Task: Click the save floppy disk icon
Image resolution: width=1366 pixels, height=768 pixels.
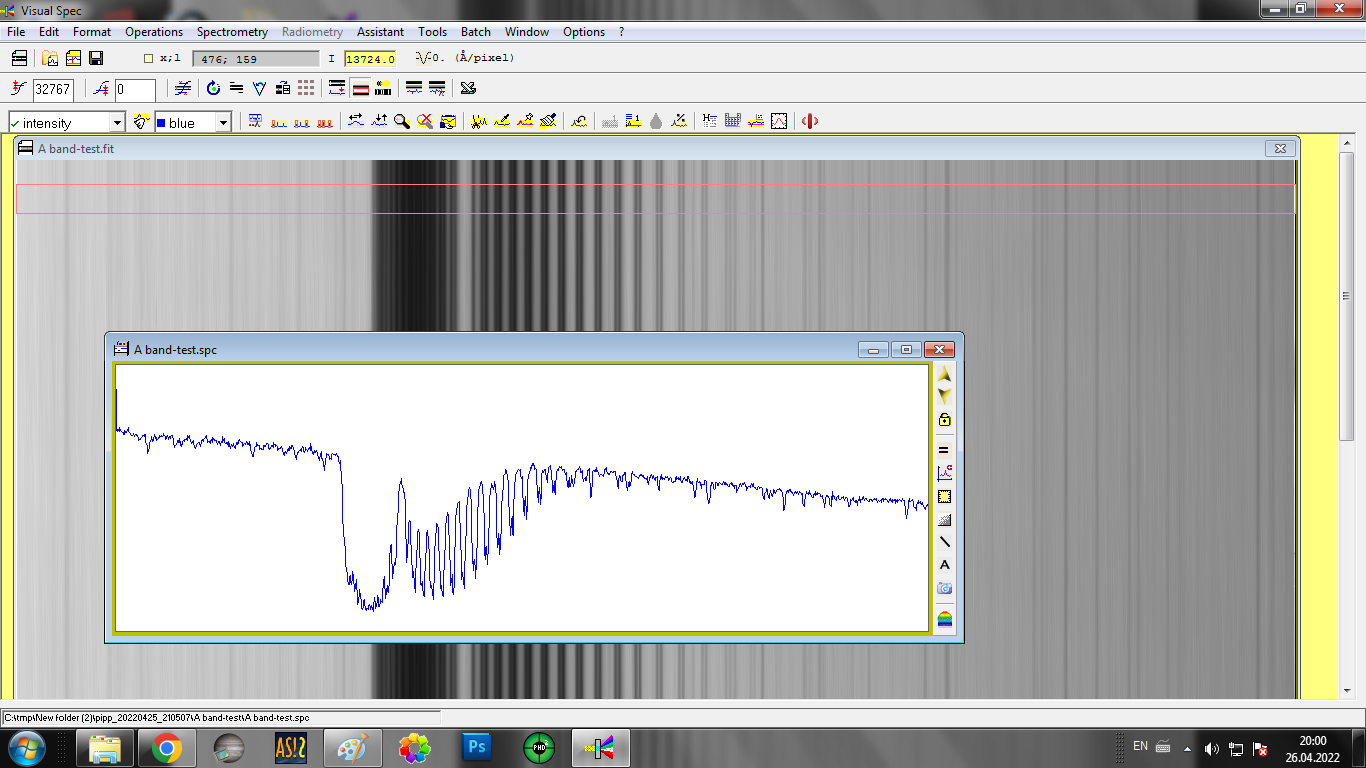Action: pyautogui.click(x=96, y=58)
